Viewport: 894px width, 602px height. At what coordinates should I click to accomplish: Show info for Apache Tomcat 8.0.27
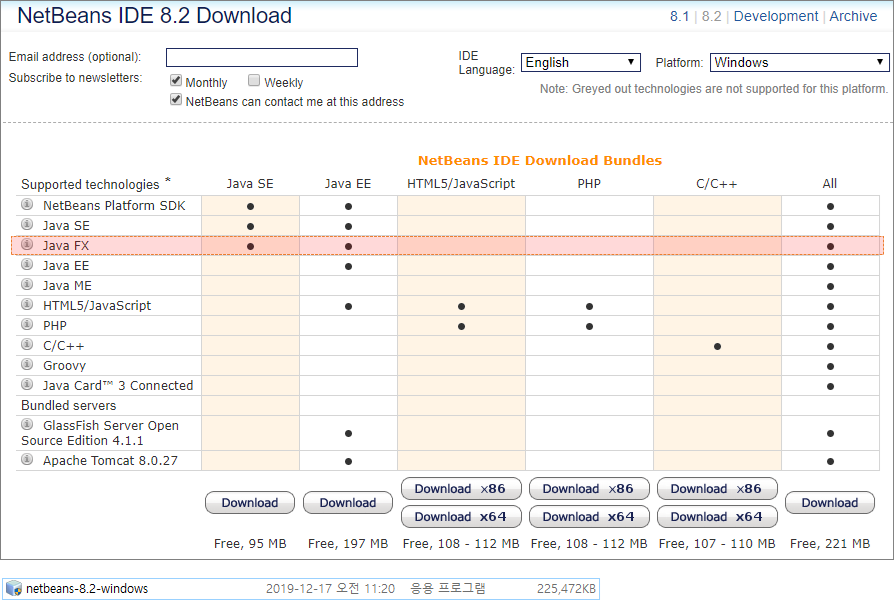(x=27, y=459)
